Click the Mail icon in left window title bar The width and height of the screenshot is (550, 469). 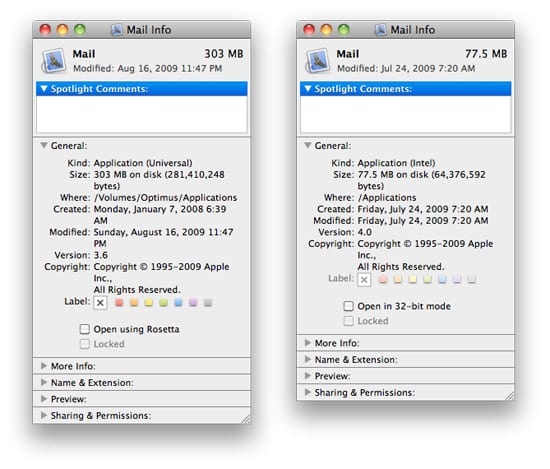coord(116,30)
